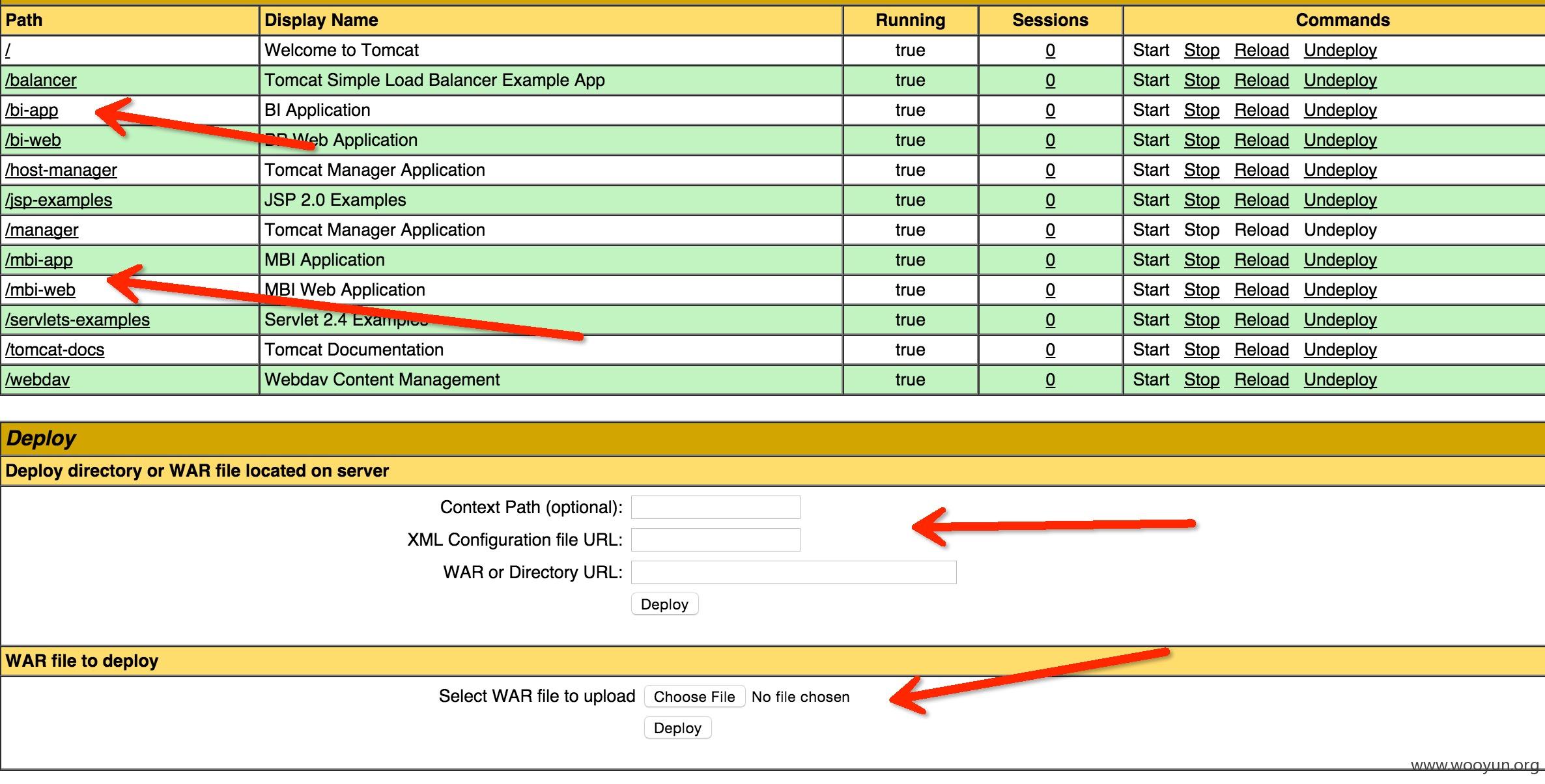Open the /bi-web path link
Viewport: 1545px width, 784px height.
coord(33,140)
